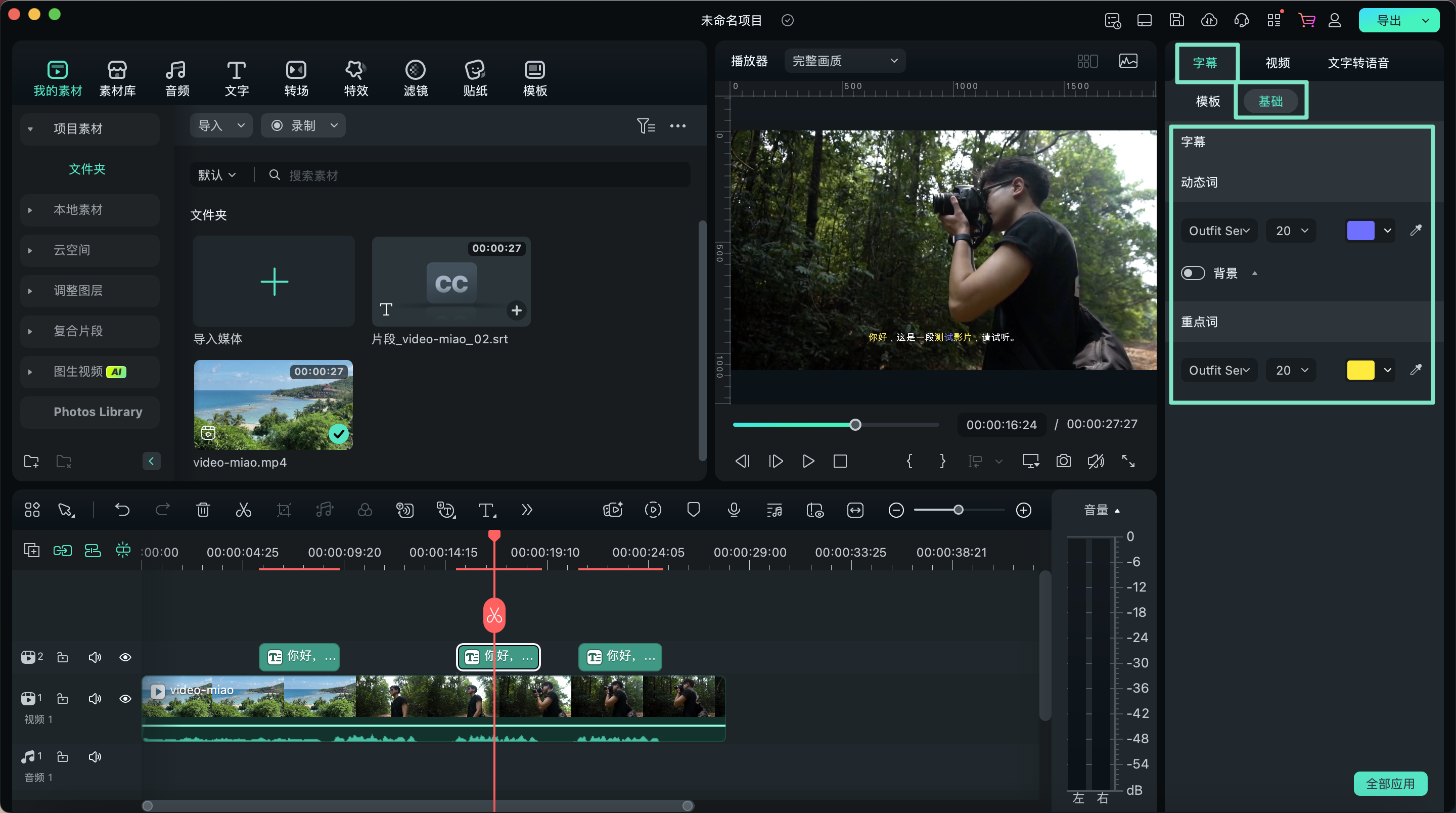Click the voiceover microphone icon
The image size is (1456, 813).
point(734,510)
